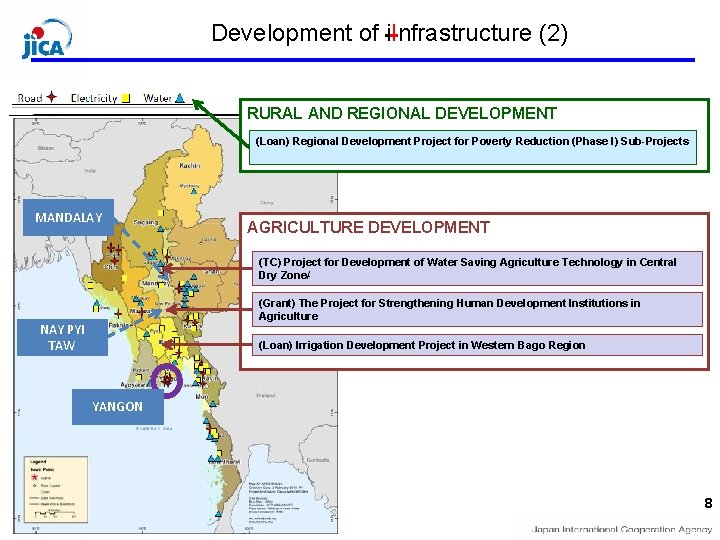Image resolution: width=720 pixels, height=540 pixels.
Task: Click the Sagaing label on the map
Action: coord(146,222)
